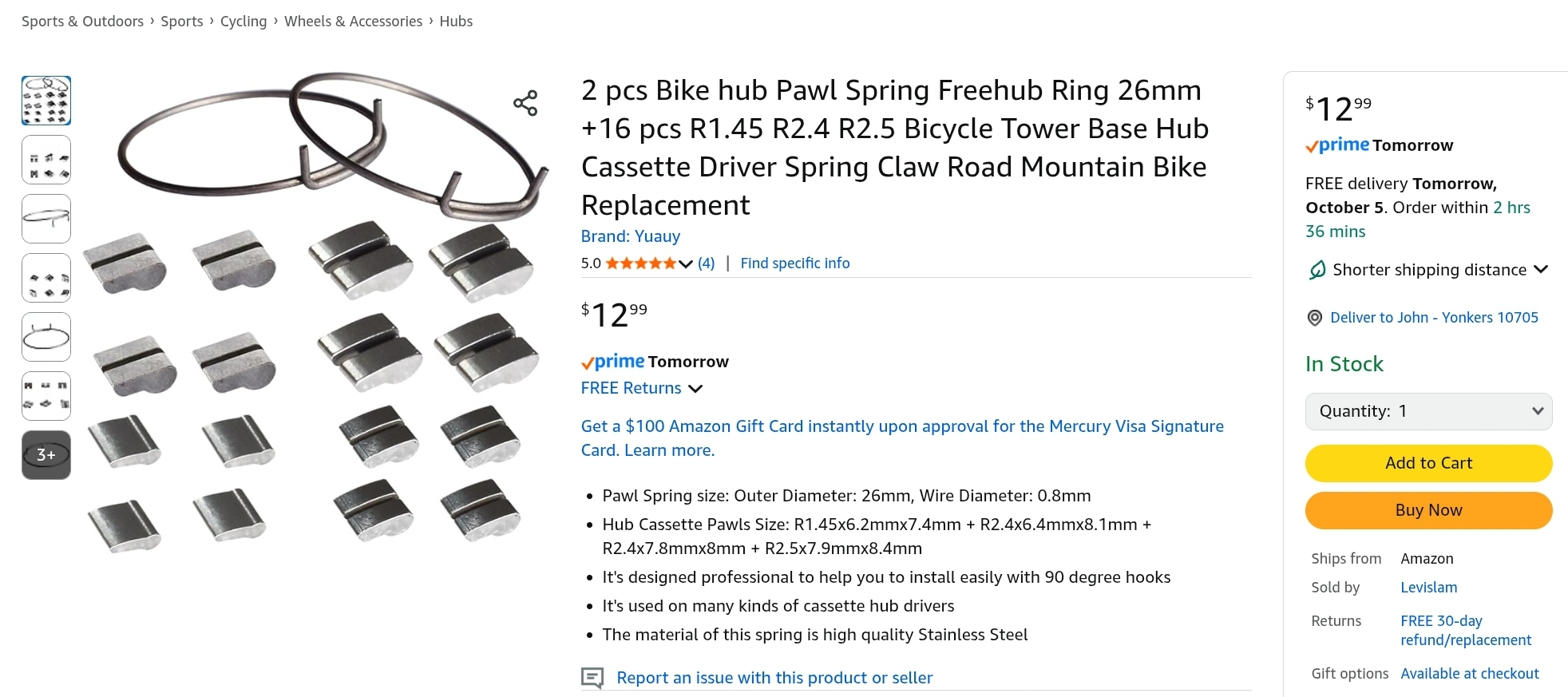The width and height of the screenshot is (1568, 697).
Task: Open the Quantity dropdown
Action: 1428,411
